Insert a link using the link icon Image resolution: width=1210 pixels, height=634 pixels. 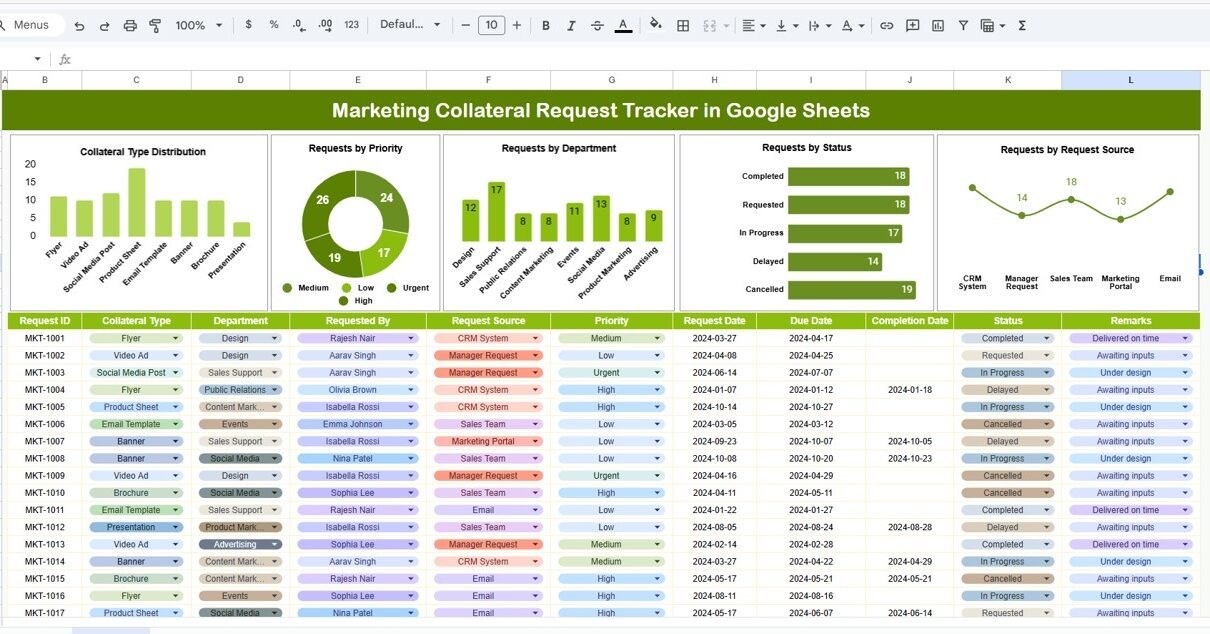tap(886, 26)
